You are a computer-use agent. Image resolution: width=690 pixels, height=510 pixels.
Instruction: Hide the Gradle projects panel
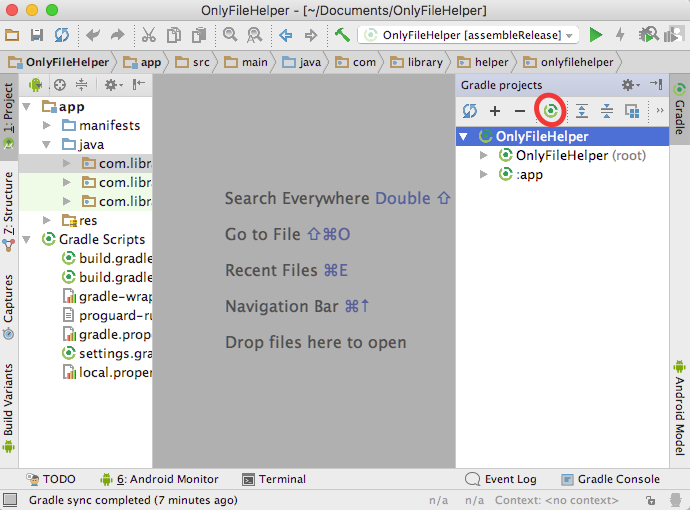point(656,84)
